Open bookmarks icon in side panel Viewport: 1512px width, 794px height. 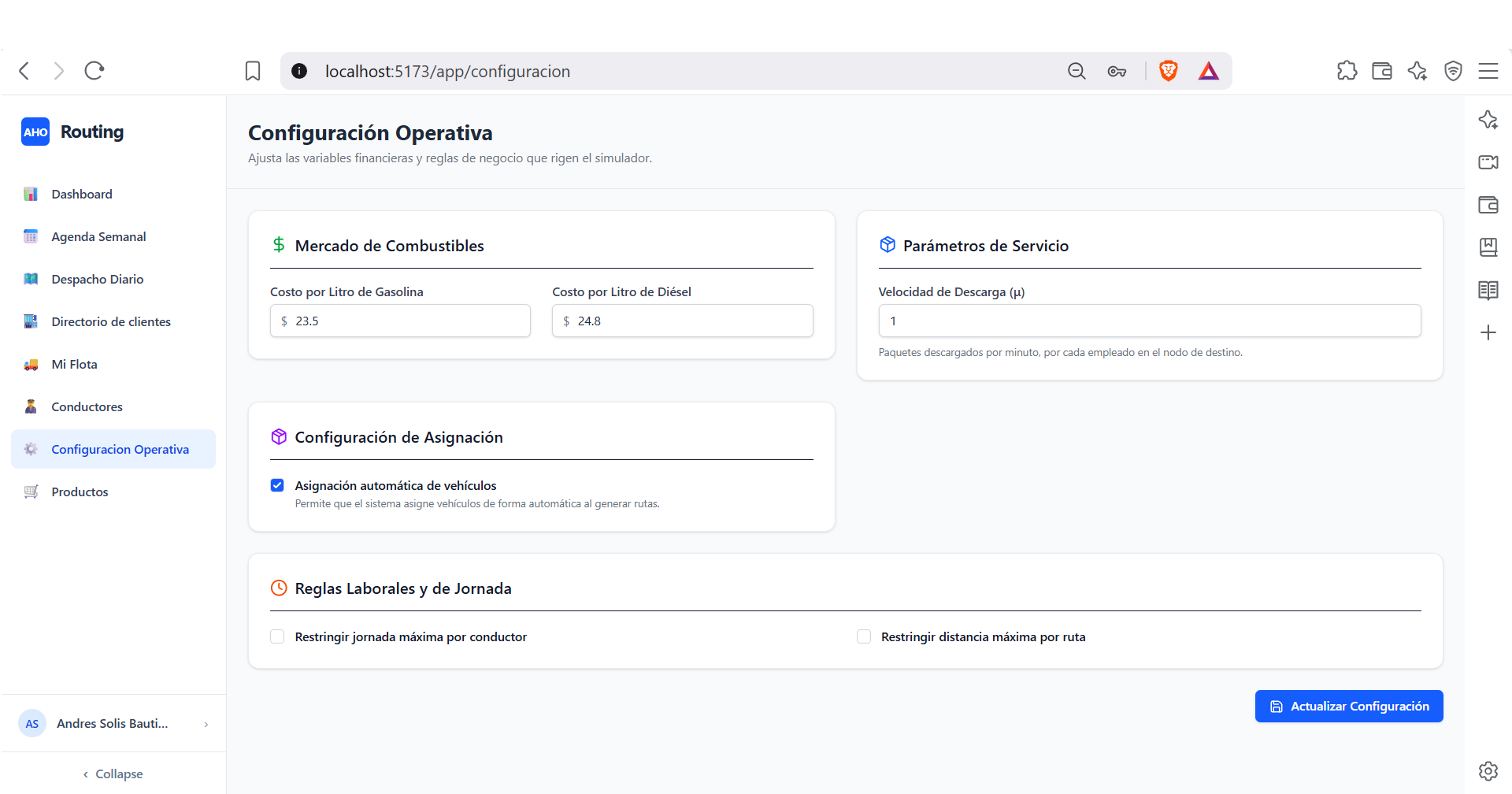(x=1488, y=247)
